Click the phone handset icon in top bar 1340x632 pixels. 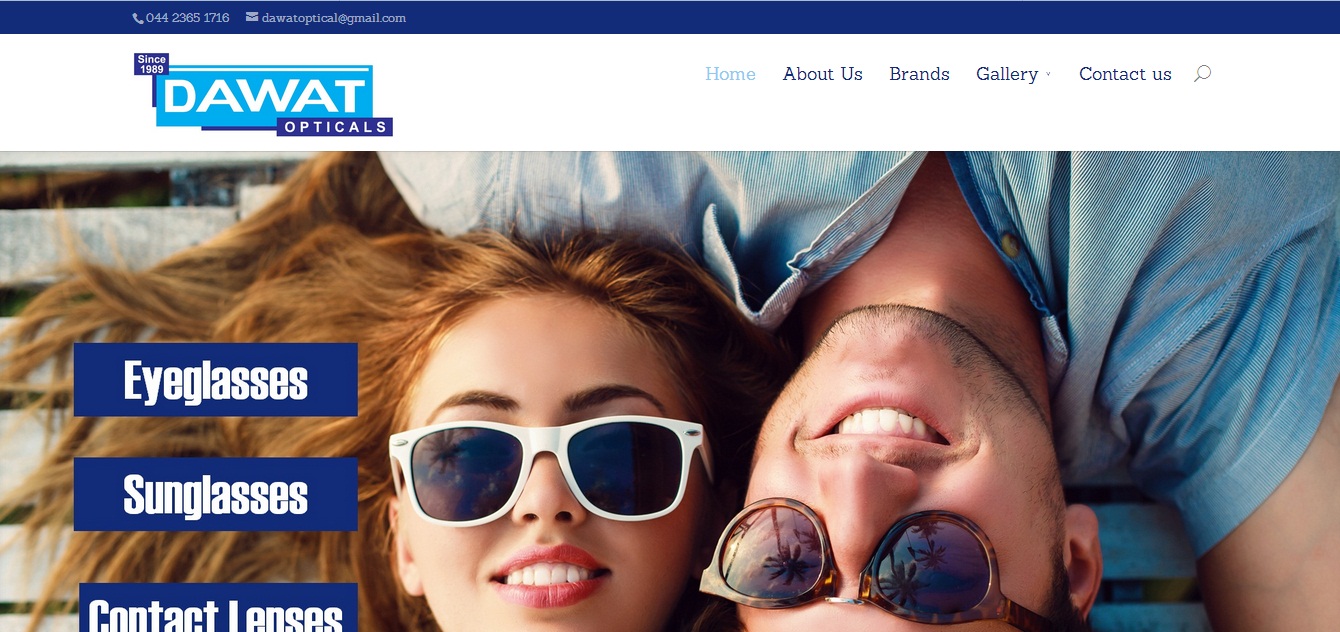tap(138, 18)
